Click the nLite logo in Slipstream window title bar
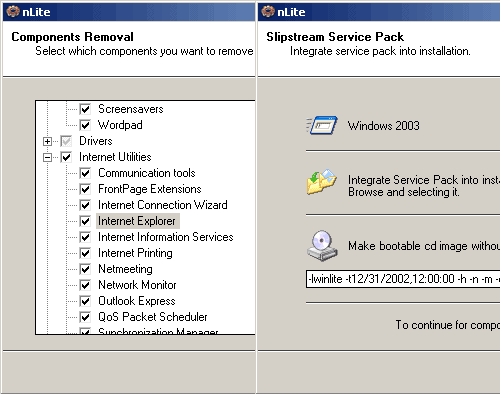This screenshot has width=500, height=394. pos(268,12)
